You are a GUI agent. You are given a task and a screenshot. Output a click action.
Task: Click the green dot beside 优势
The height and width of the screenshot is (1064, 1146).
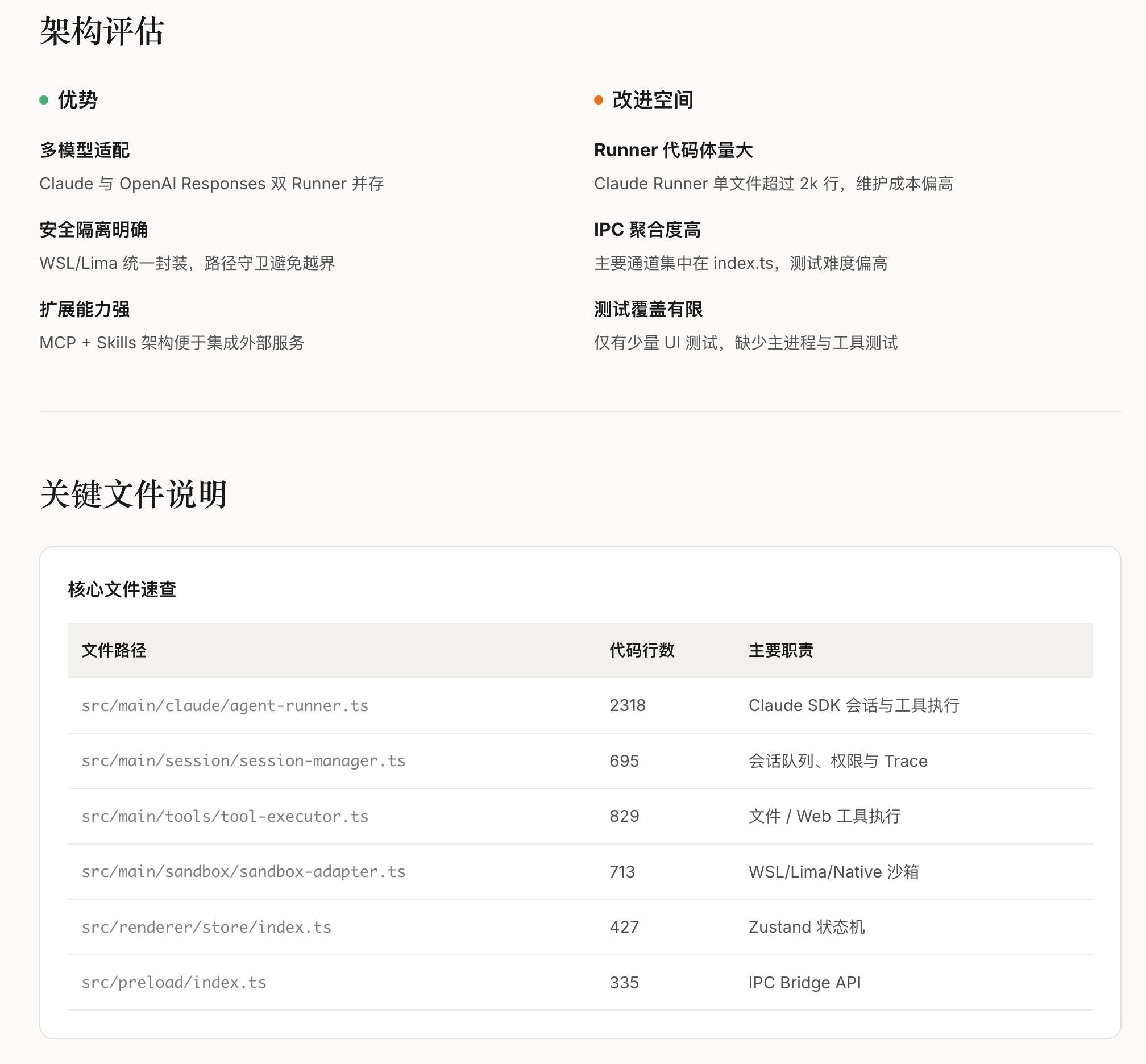click(x=44, y=100)
